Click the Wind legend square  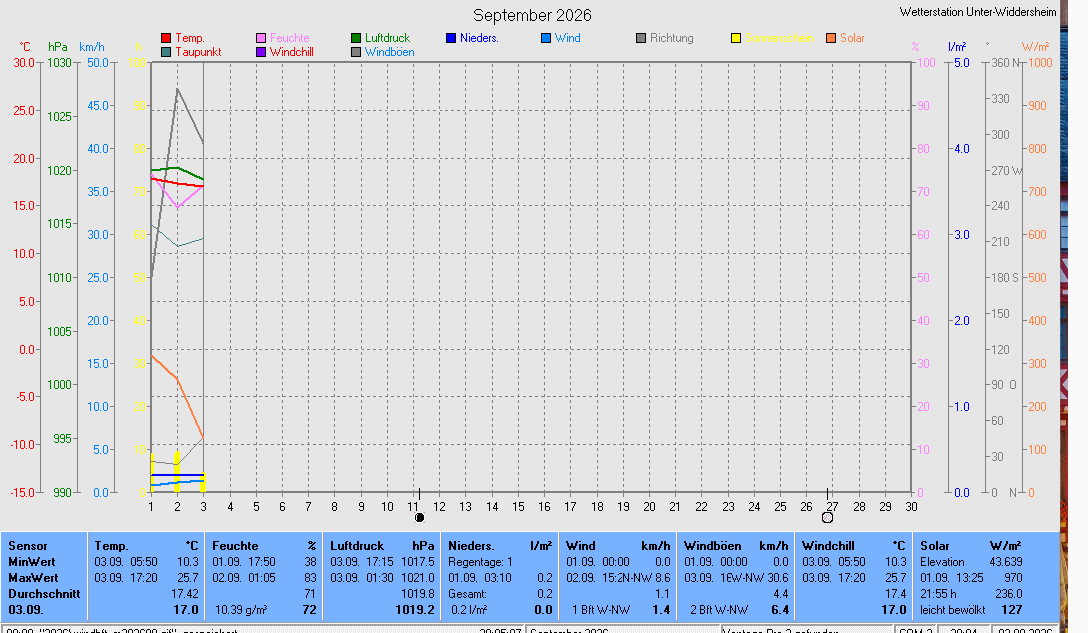coord(546,38)
